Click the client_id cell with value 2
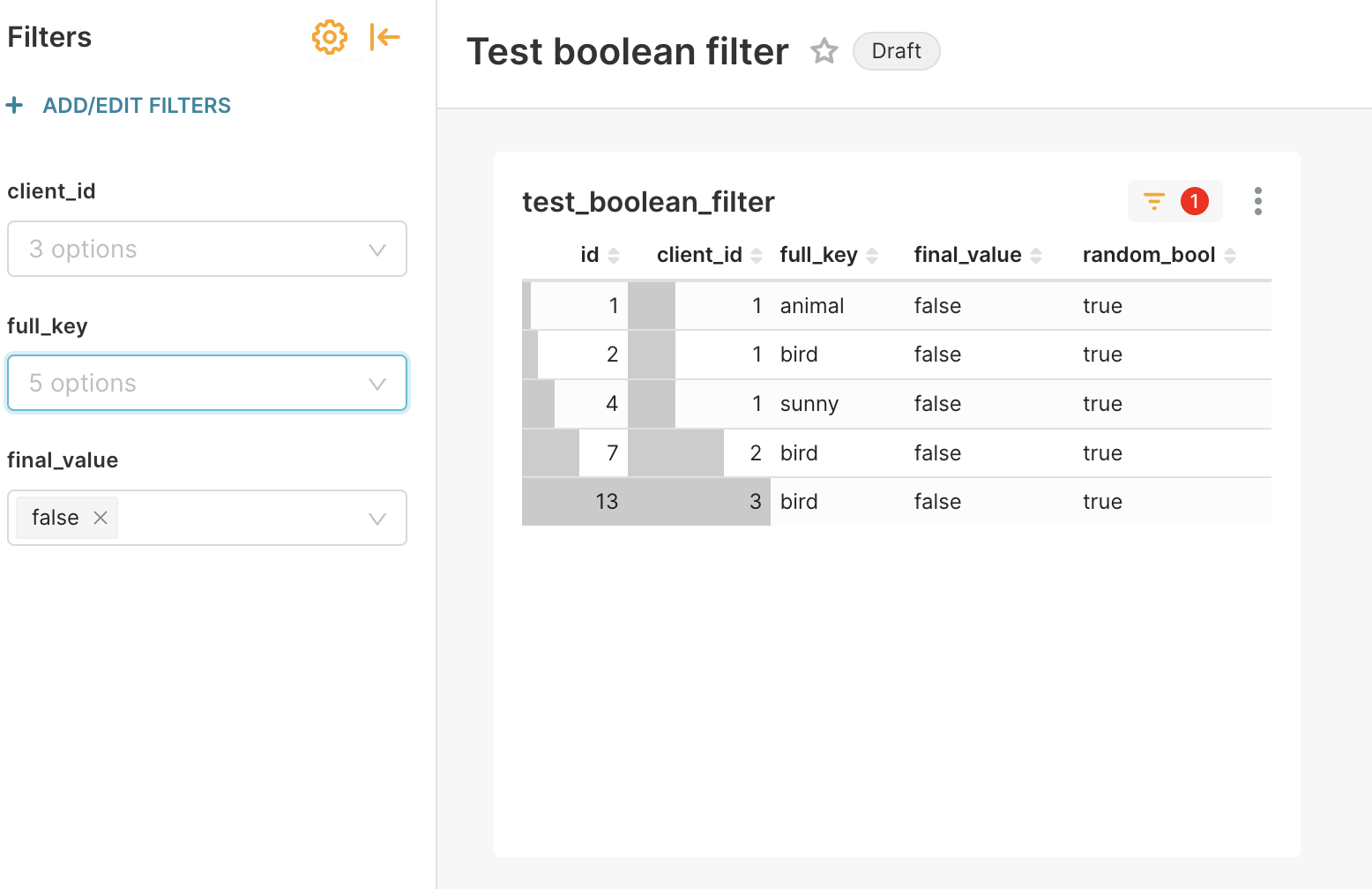Screen dimensions: 1372x889 point(699,453)
